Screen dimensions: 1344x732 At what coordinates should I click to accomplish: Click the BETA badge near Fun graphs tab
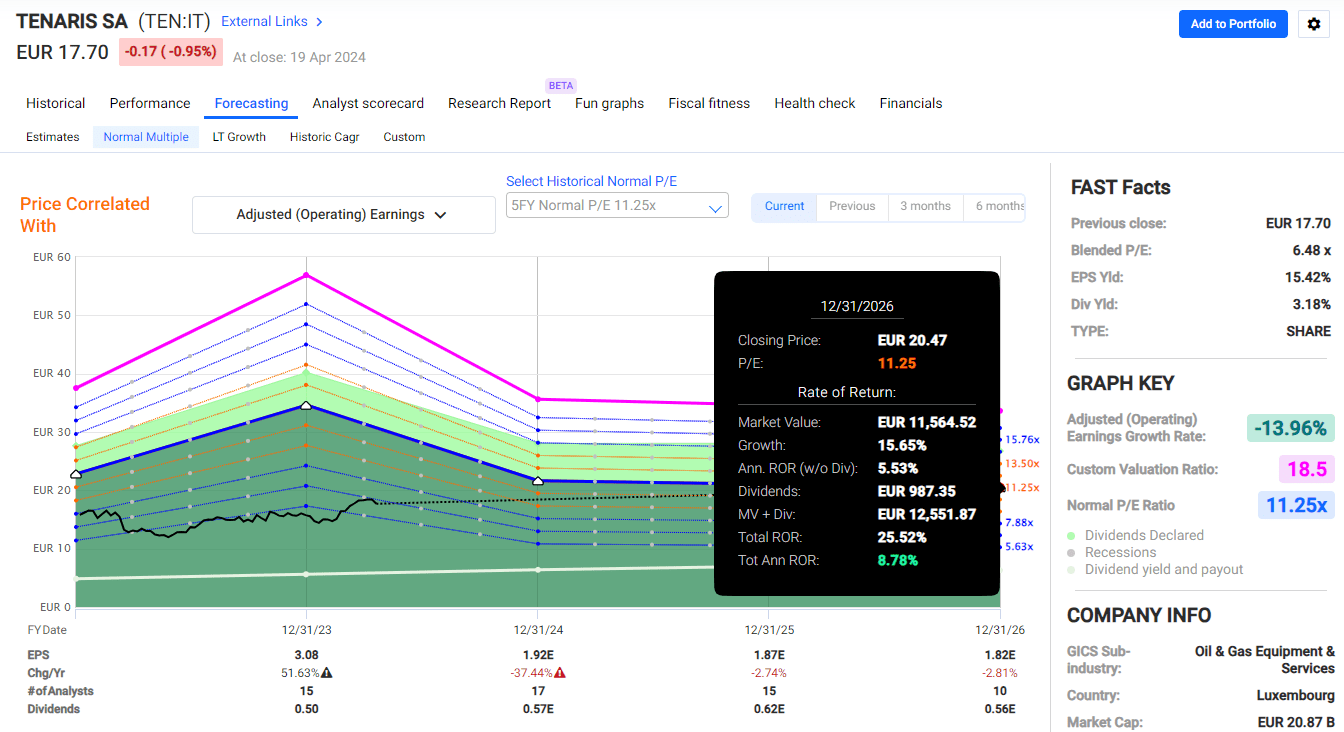coord(560,85)
